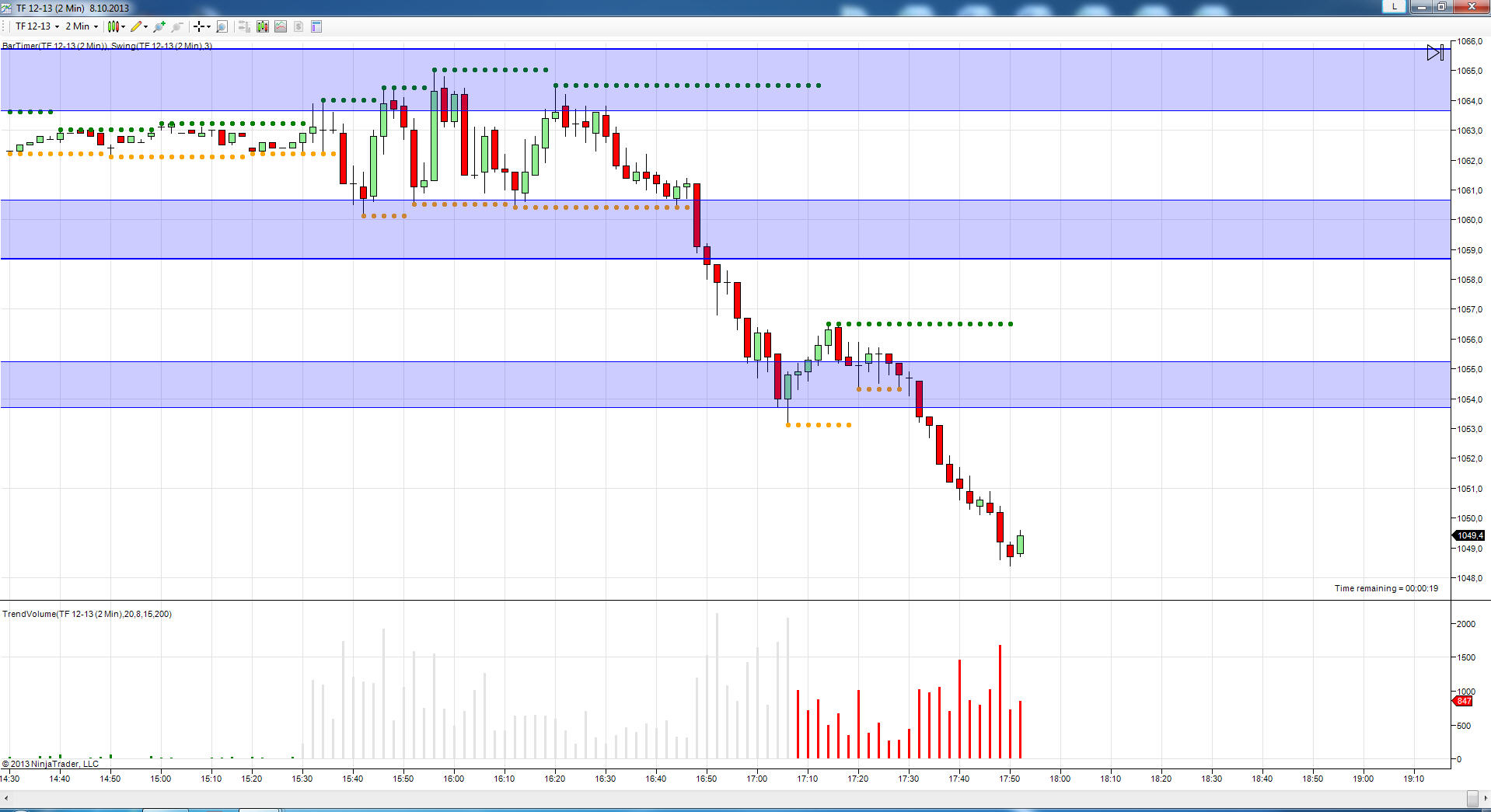Click the "© 2013 NinjaTrader, LLC" text
Image resolution: width=1491 pixels, height=812 pixels.
pos(51,764)
